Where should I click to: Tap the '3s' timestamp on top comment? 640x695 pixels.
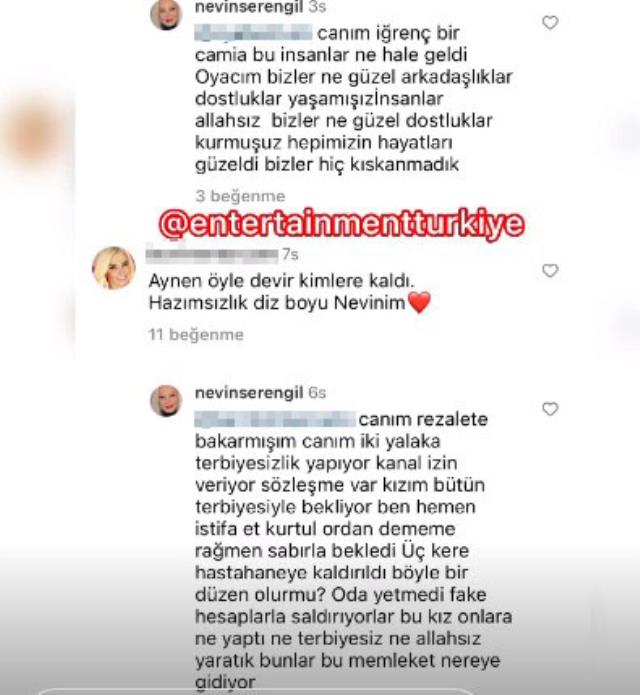pos(317,7)
